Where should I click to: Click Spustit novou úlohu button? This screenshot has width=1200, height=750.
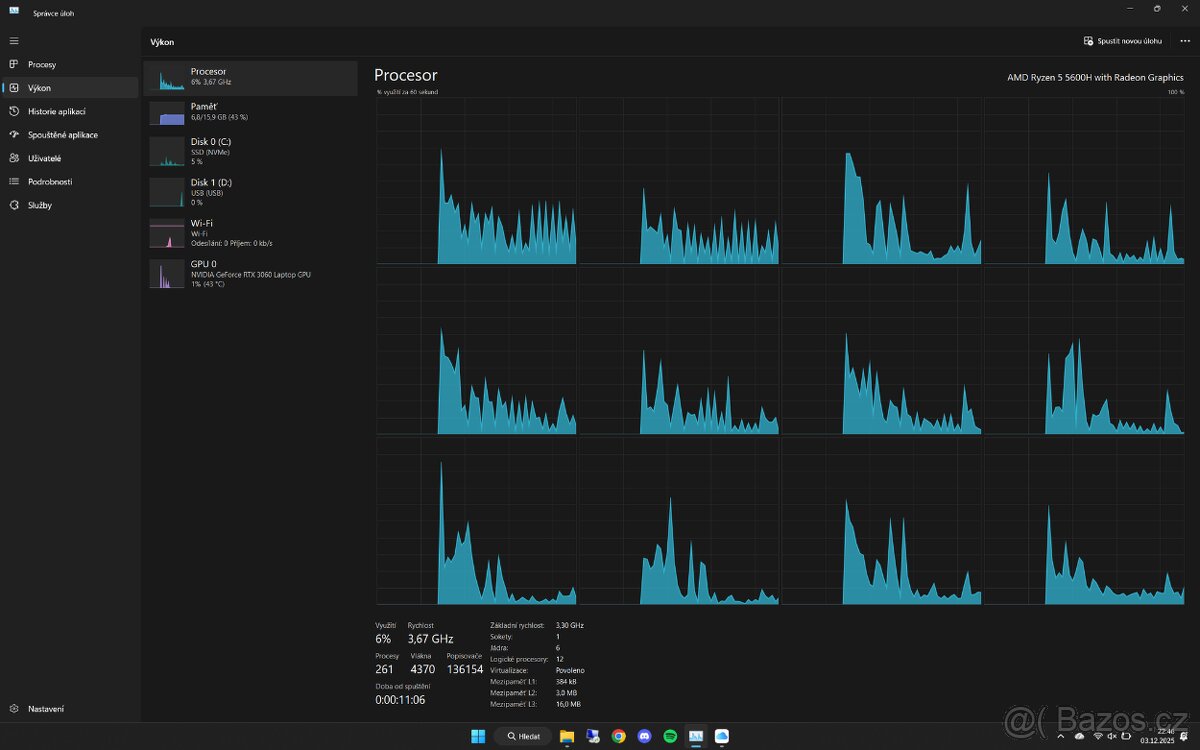pyautogui.click(x=1122, y=41)
